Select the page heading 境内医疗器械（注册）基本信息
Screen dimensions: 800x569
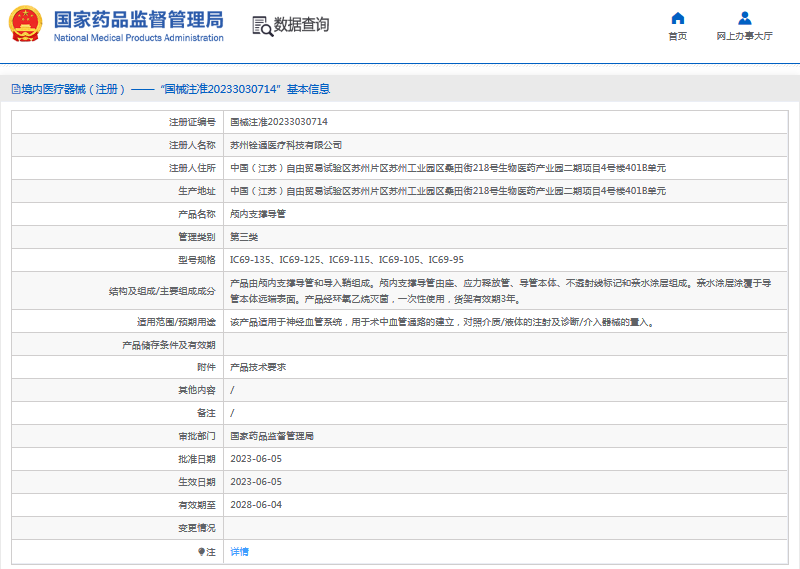point(171,89)
